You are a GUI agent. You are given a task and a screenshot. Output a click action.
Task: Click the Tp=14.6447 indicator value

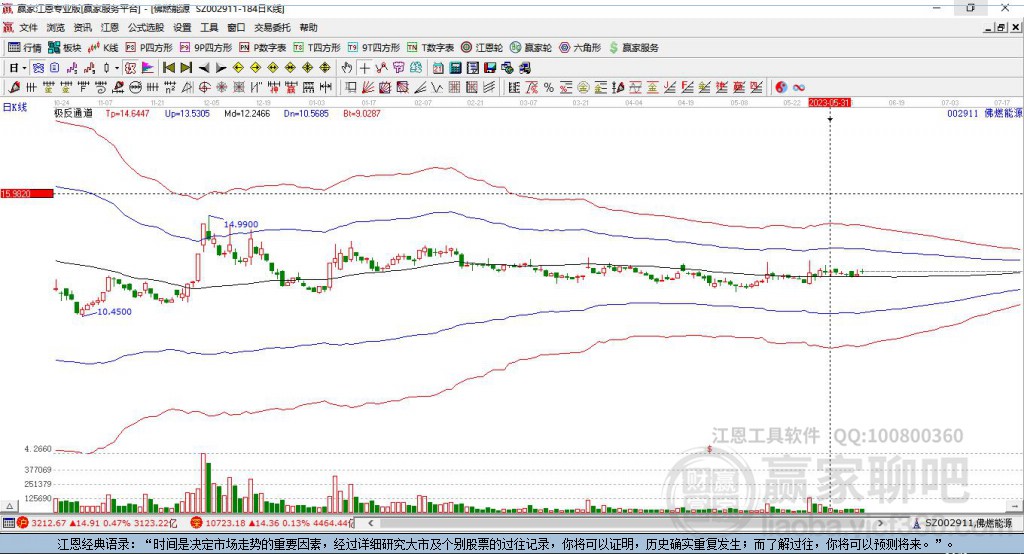click(x=127, y=113)
